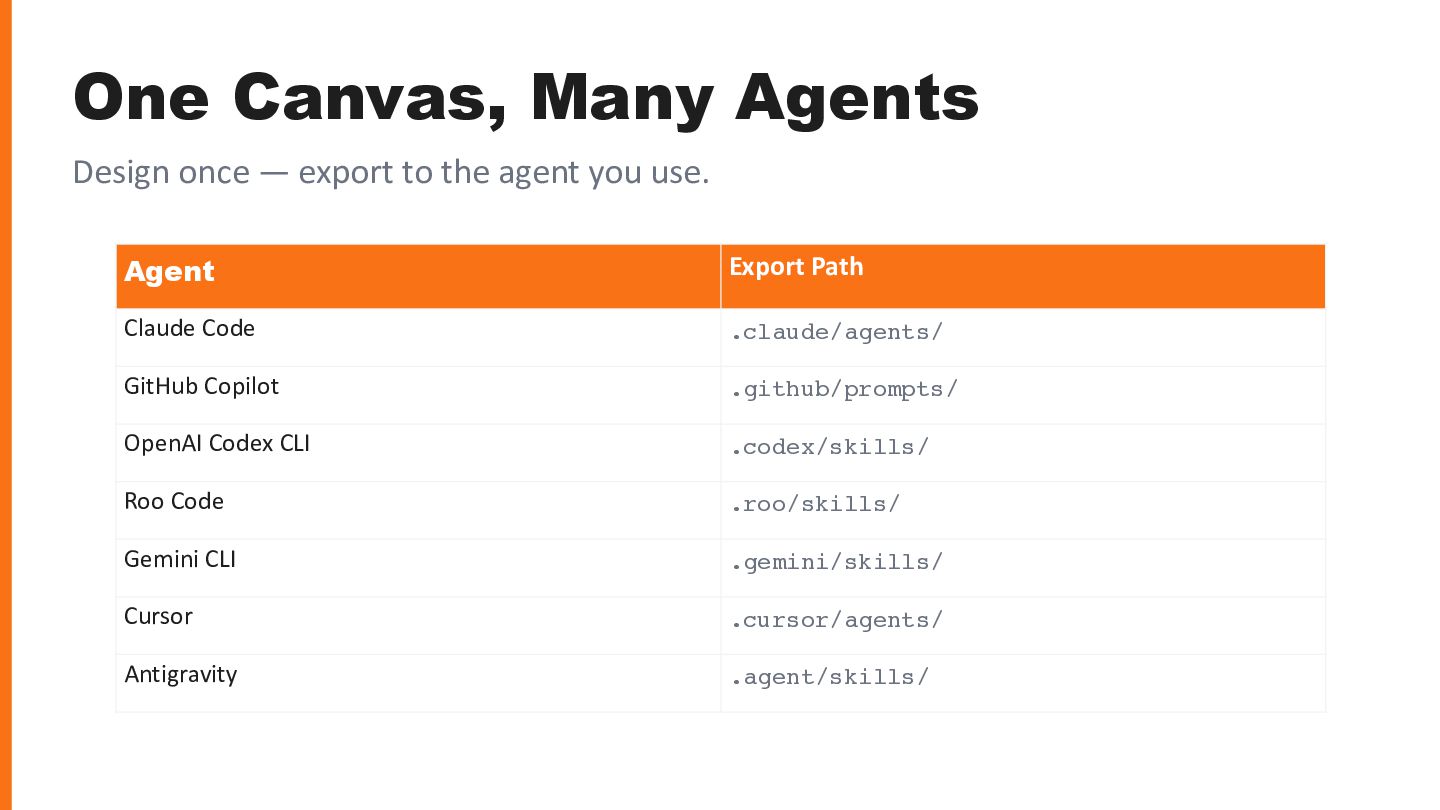The width and height of the screenshot is (1440, 810).
Task: Click the ".gemini/skills/" path cell
Action: pyautogui.click(x=836, y=562)
